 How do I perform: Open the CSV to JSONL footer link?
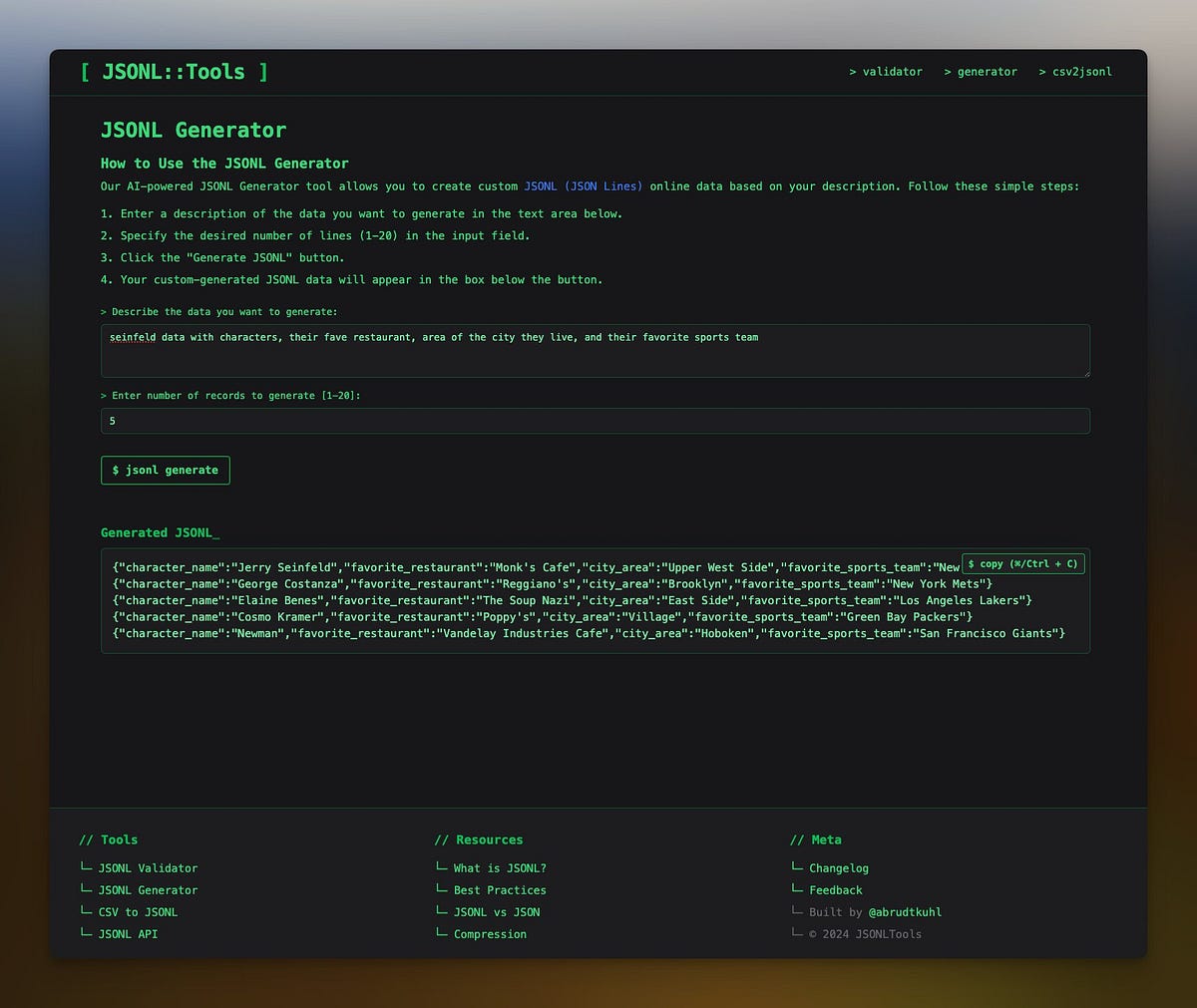[x=138, y=911]
